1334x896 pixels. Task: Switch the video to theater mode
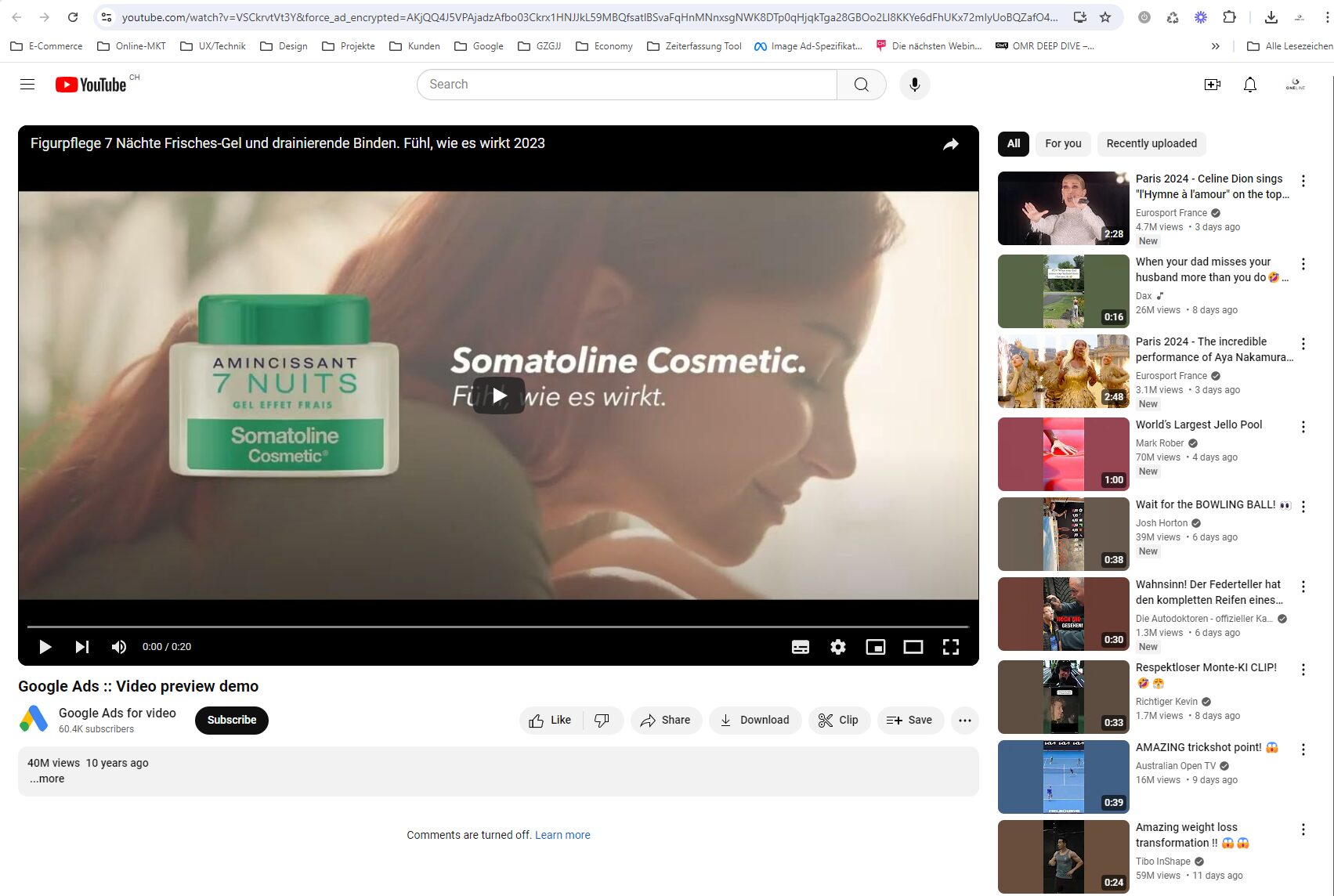913,646
